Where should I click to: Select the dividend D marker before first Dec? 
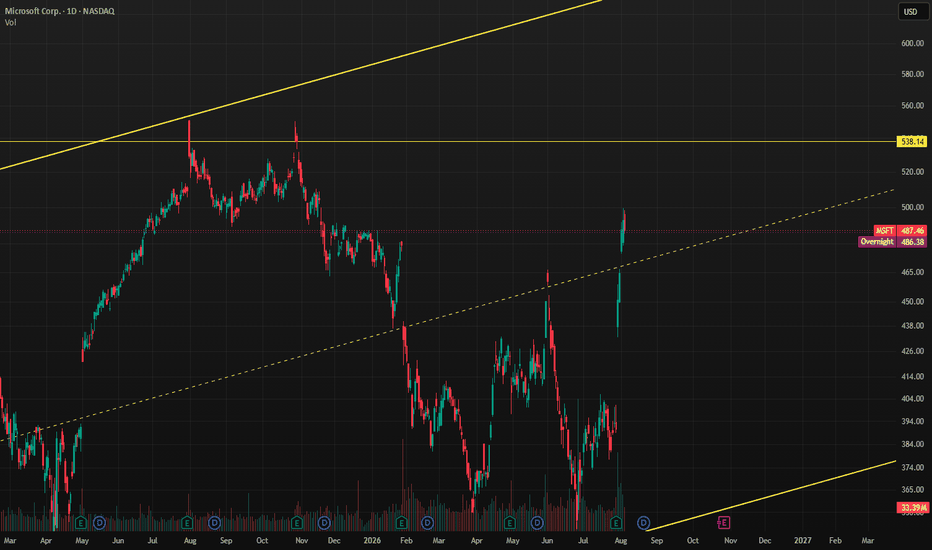tap(324, 523)
